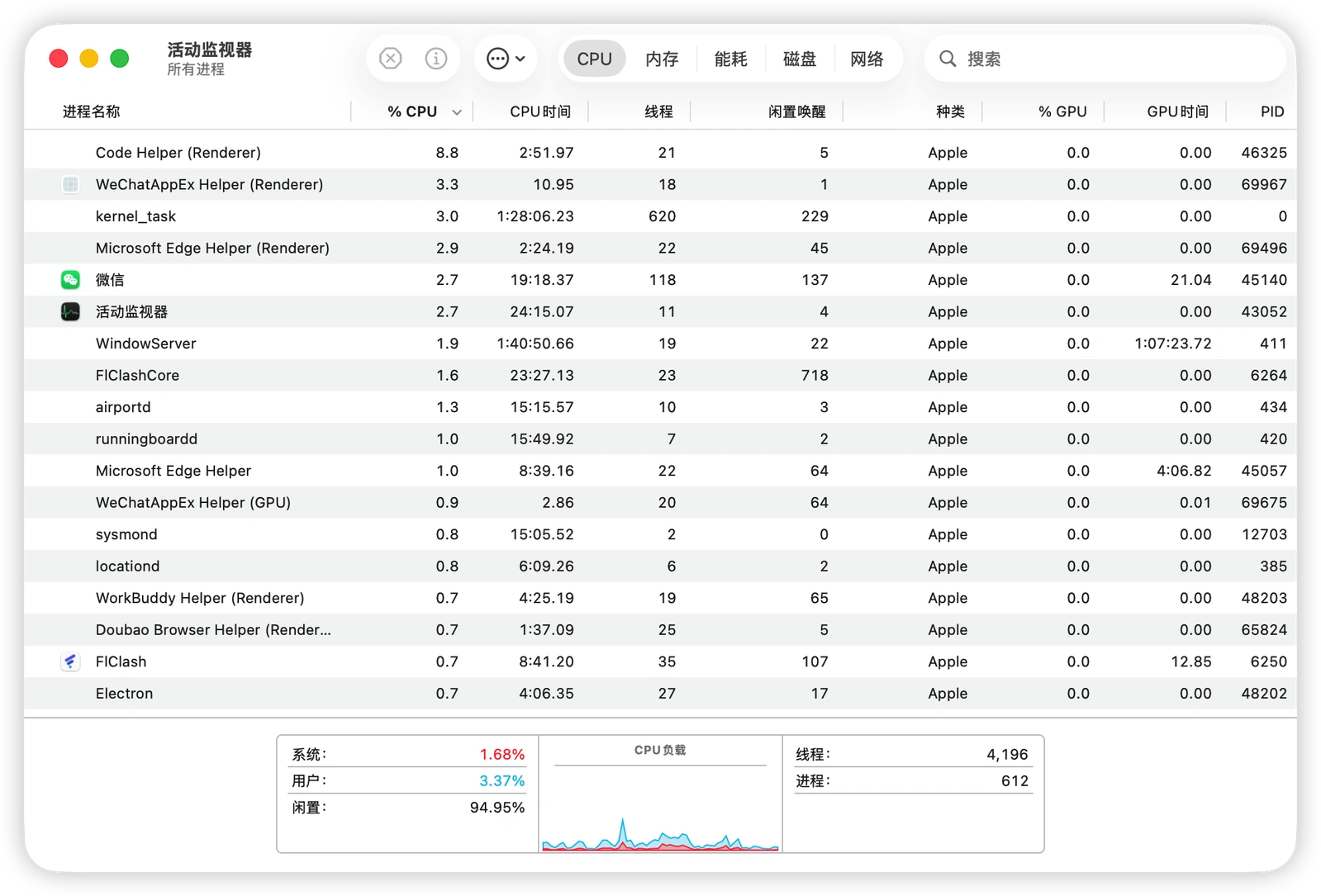
Task: Select the Code Helper (Renderer) process
Action: point(178,153)
